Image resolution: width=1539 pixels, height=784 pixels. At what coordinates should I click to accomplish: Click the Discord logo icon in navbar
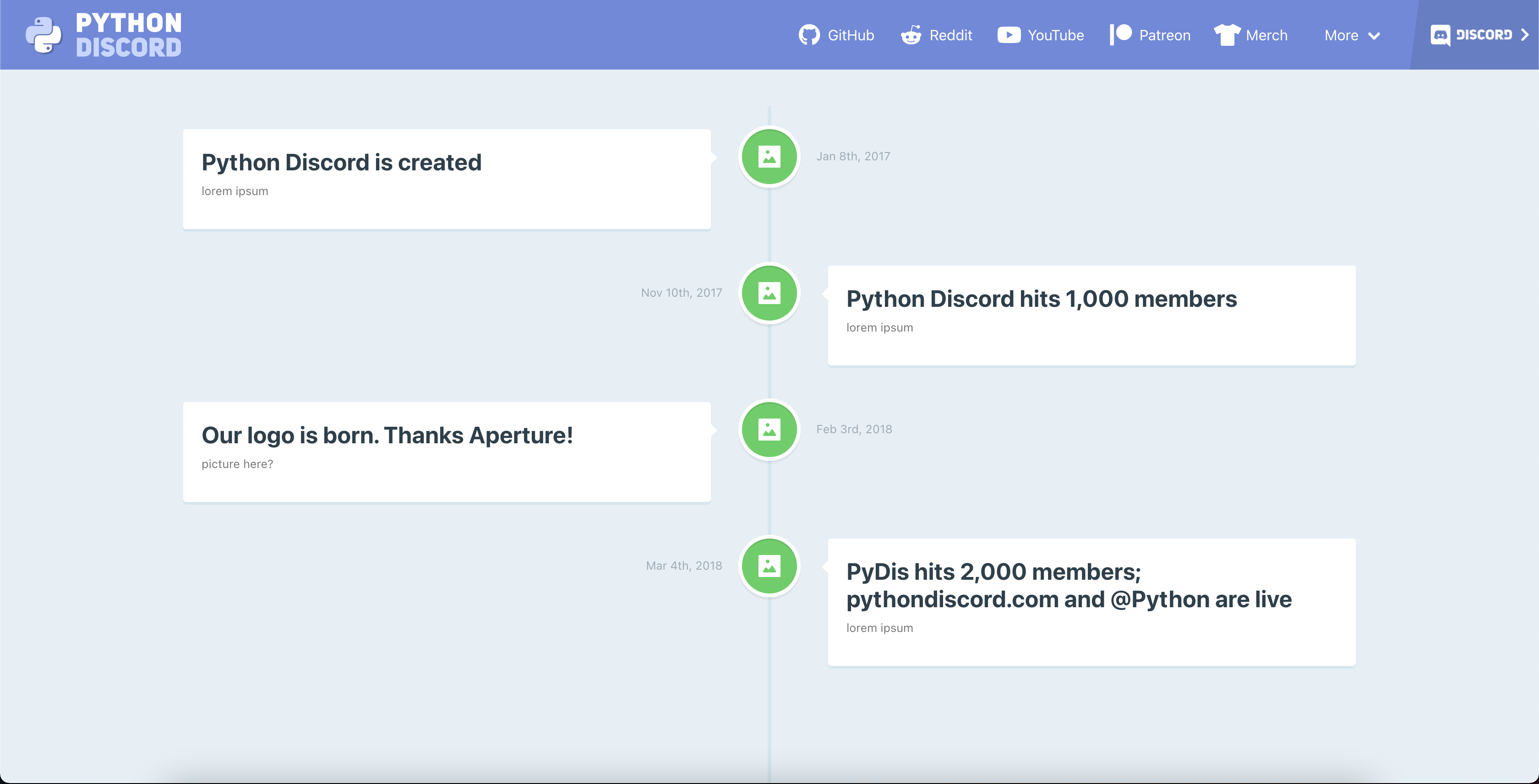[1441, 35]
